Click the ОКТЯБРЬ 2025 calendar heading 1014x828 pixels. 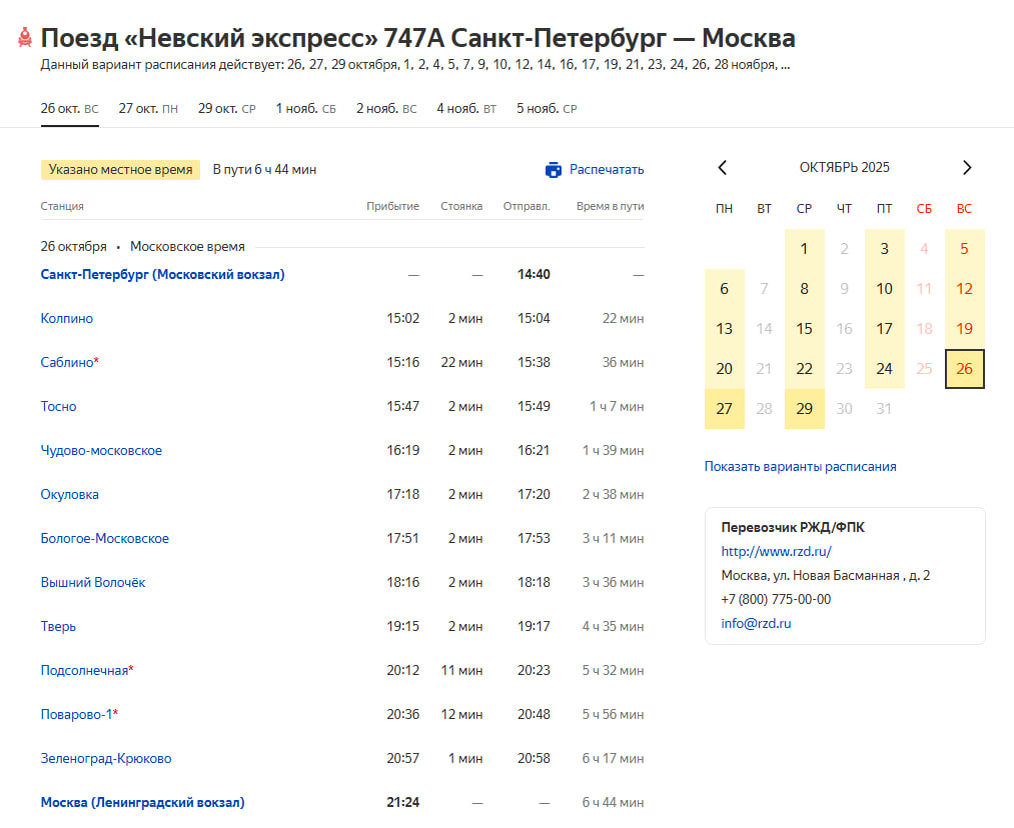[845, 168]
